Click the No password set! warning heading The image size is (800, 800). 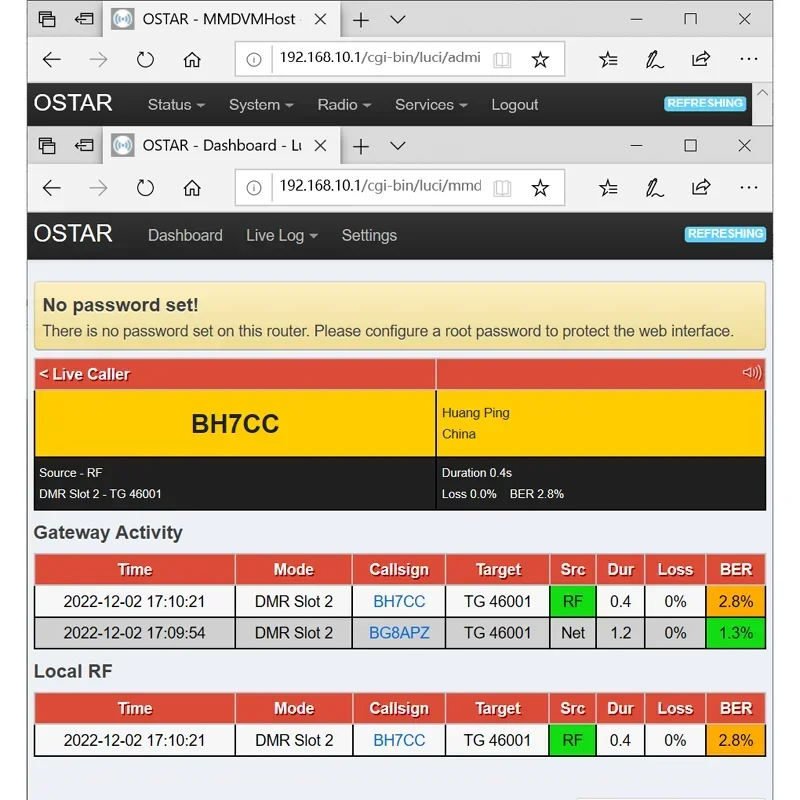[x=120, y=305]
